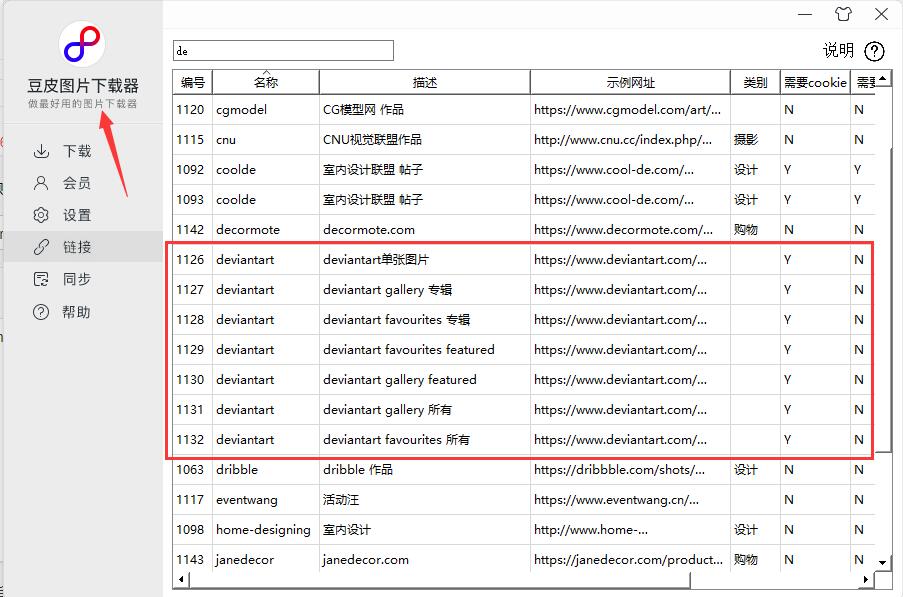The image size is (903, 597).
Task: Click the 摄影 category cell in cnu row
Action: pos(755,139)
